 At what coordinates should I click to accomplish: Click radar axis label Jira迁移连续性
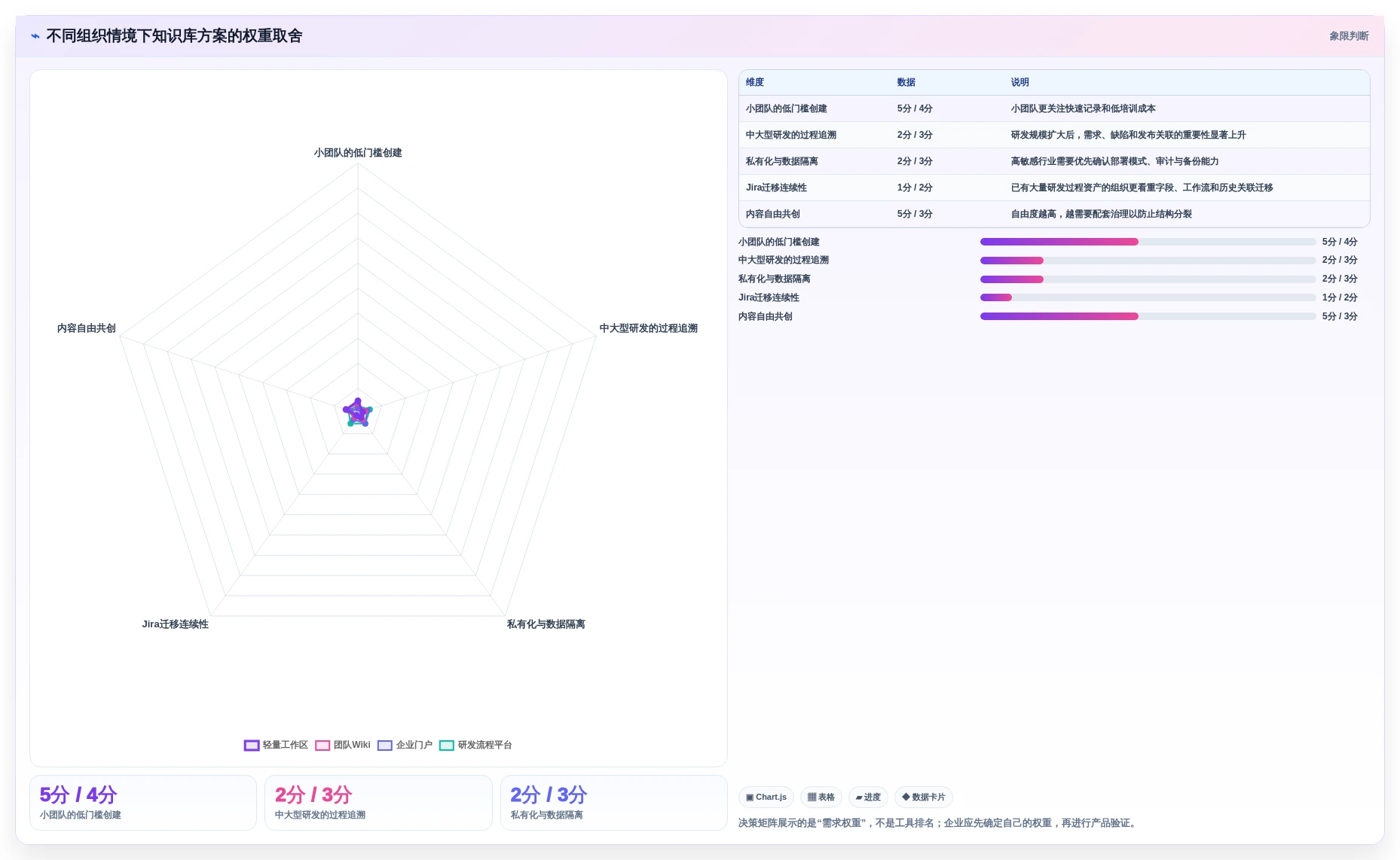click(x=175, y=624)
